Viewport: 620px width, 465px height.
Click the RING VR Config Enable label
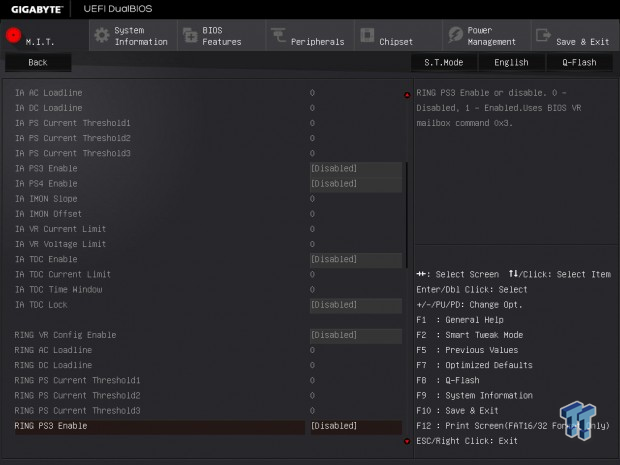(65, 335)
